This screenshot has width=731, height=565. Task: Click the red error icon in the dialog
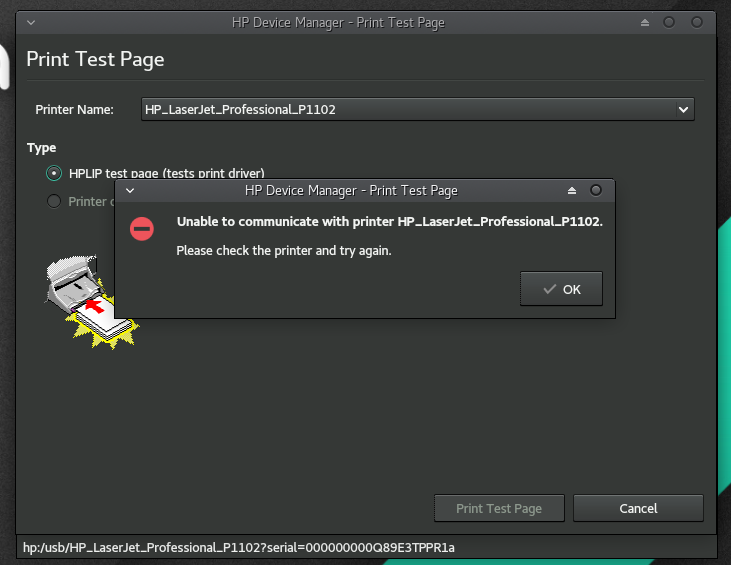[x=143, y=229]
